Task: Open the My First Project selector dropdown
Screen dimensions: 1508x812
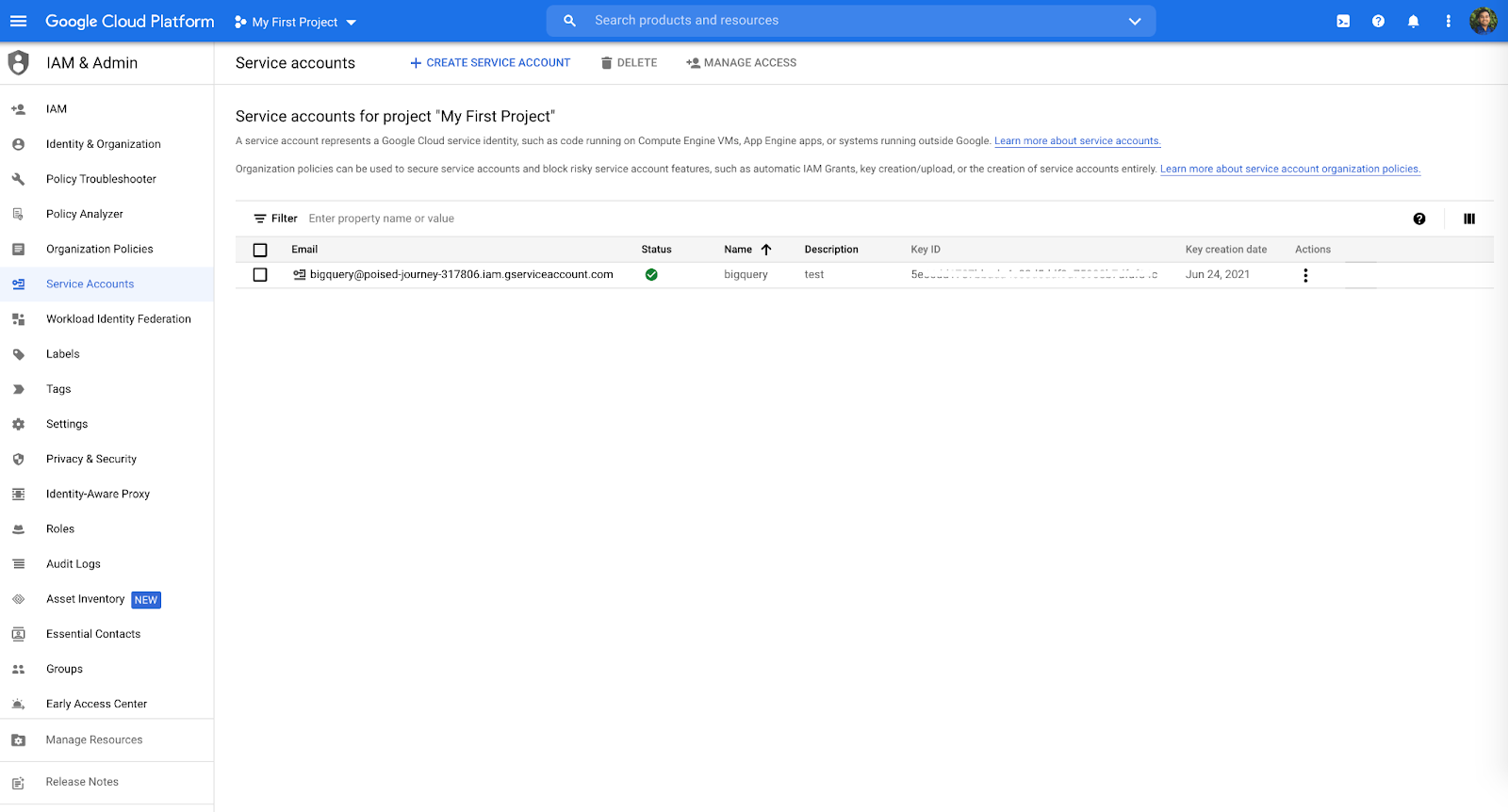Action: point(296,22)
